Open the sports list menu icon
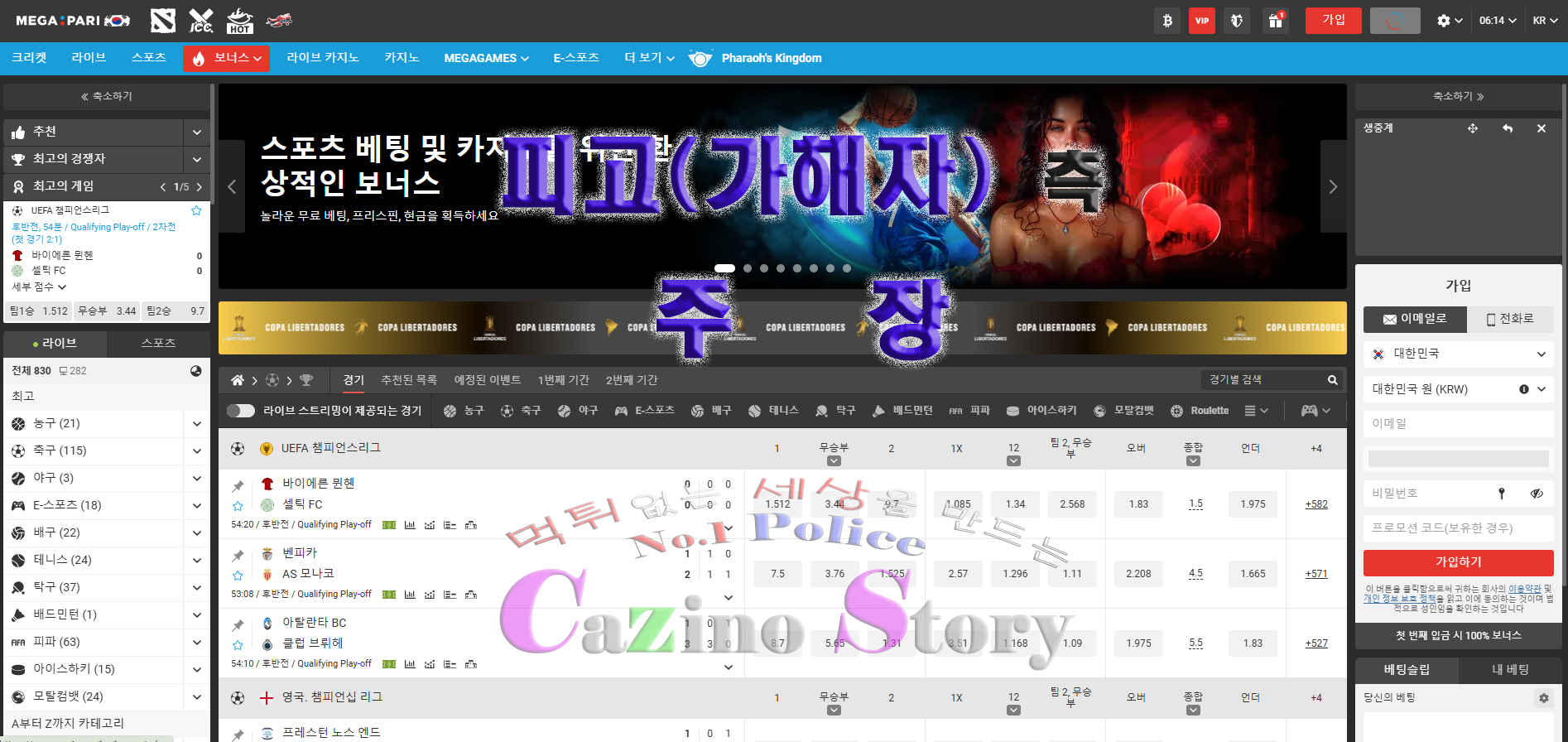Screen dimensions: 1568x742 tap(1256, 411)
